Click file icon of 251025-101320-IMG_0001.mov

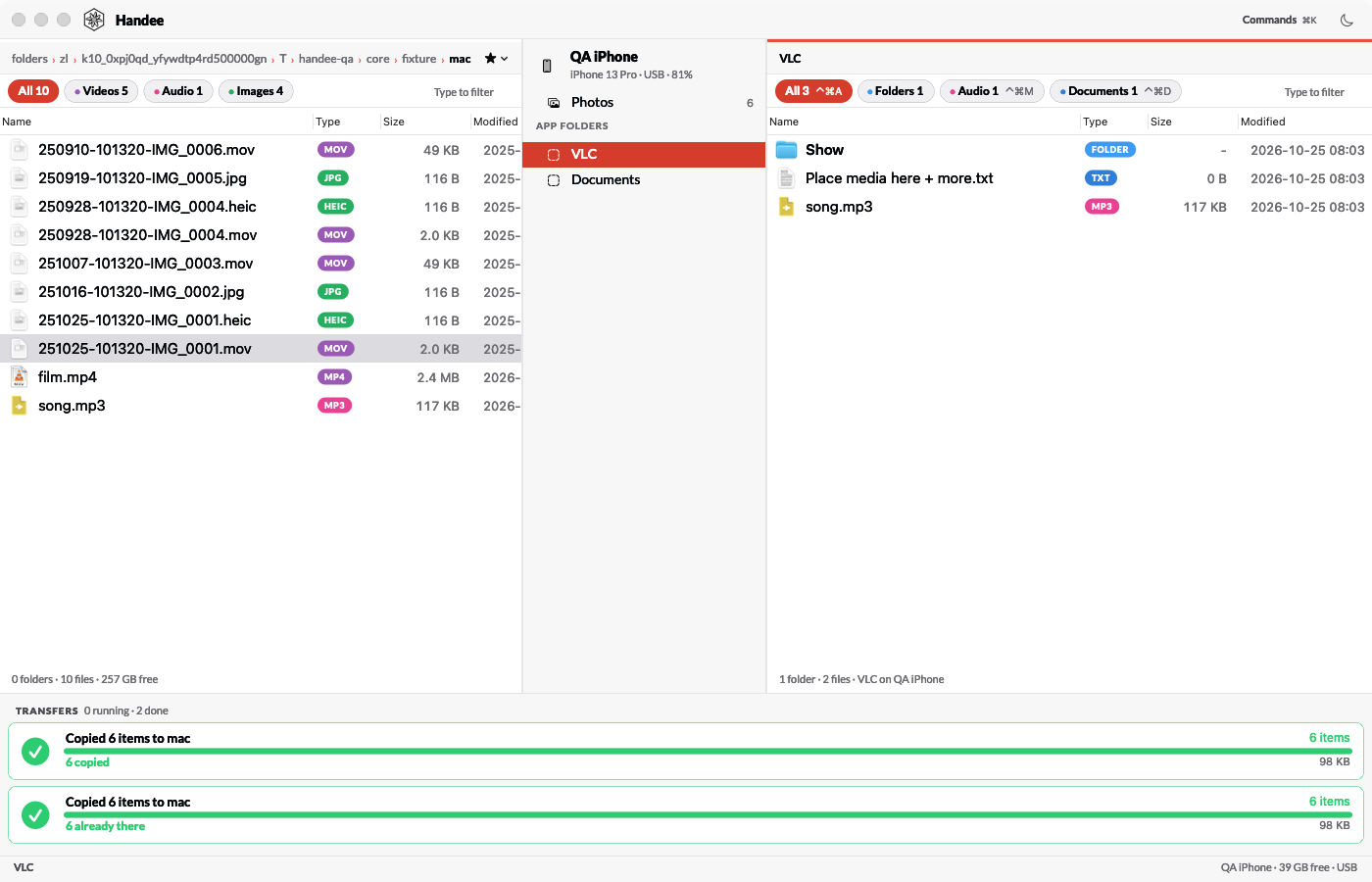coord(19,349)
